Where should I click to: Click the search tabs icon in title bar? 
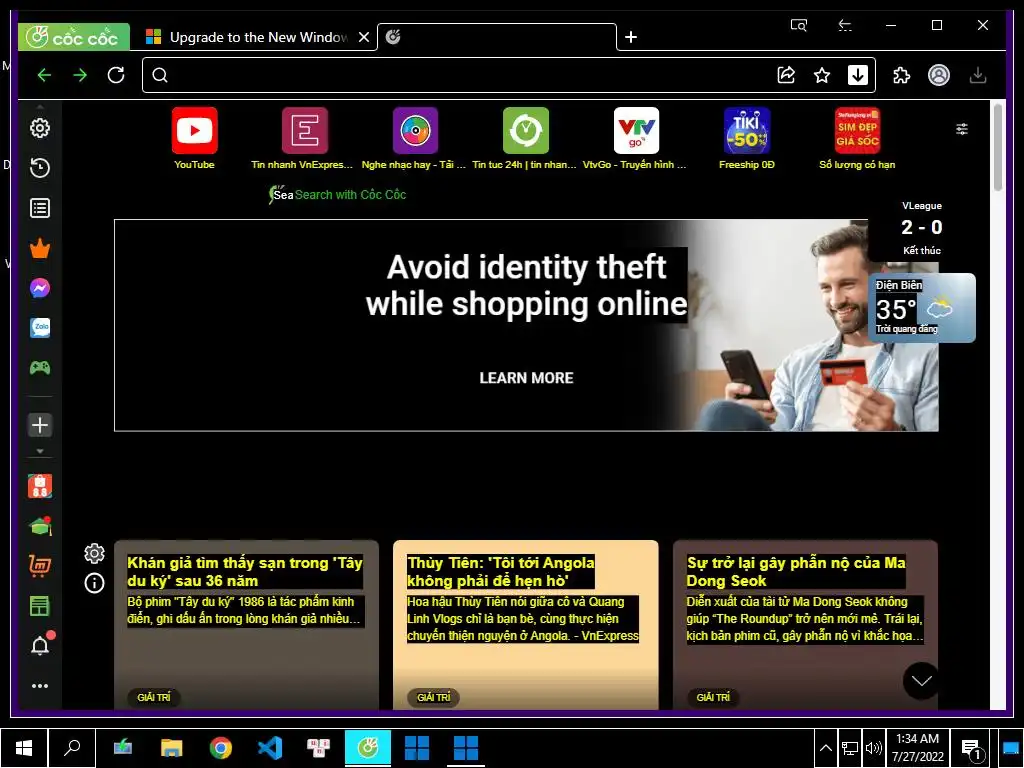pyautogui.click(x=799, y=25)
